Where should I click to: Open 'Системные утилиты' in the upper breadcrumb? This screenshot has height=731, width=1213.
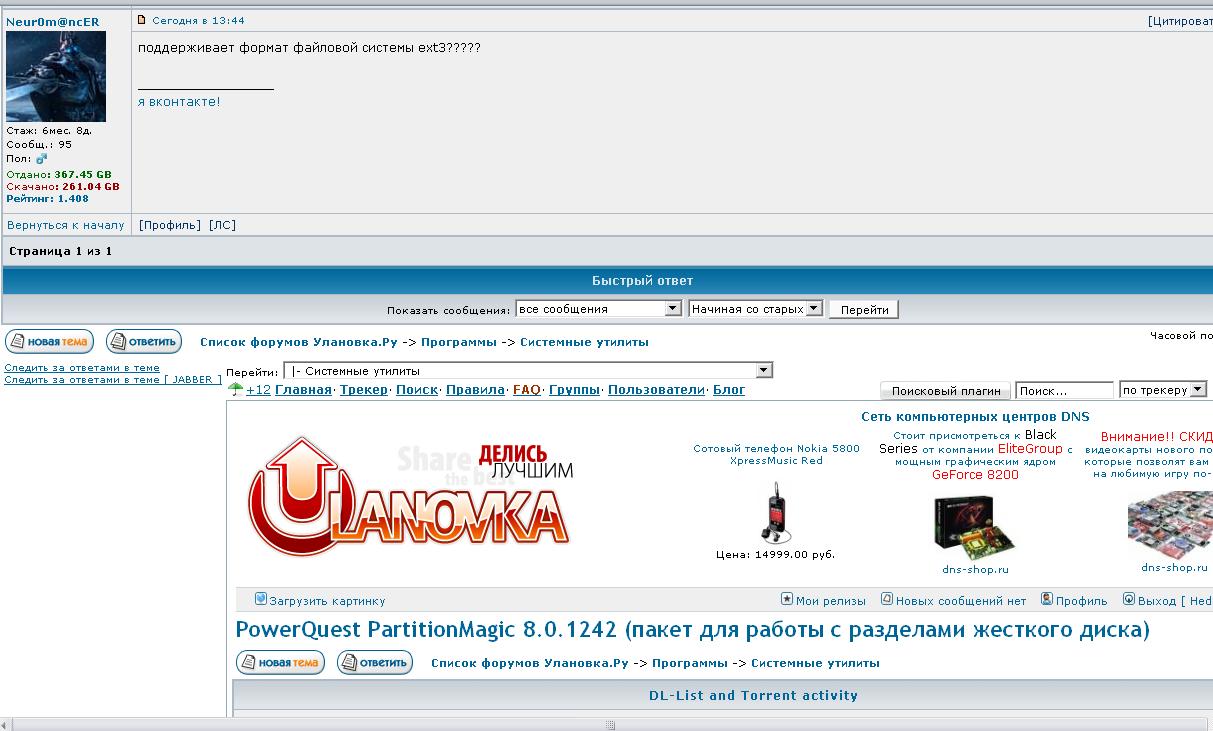(x=584, y=342)
